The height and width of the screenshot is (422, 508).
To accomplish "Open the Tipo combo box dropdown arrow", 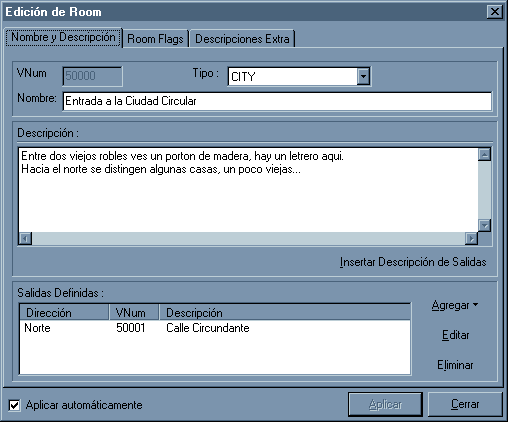I will pos(363,77).
